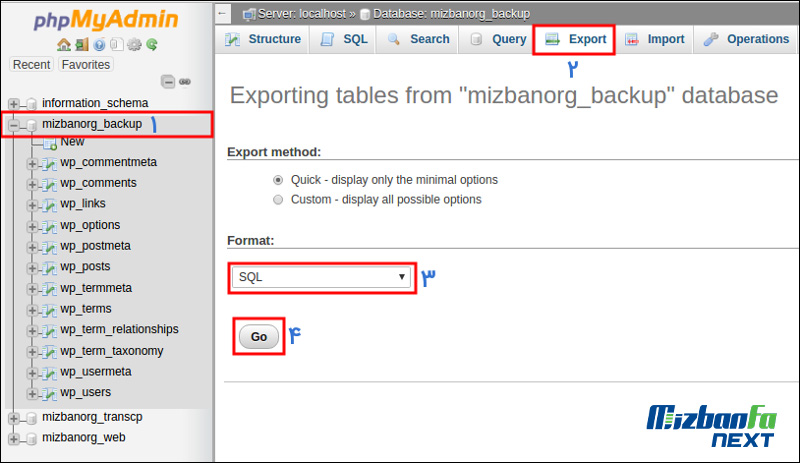The width and height of the screenshot is (800, 463).
Task: Show Favorites tables list
Action: (86, 65)
